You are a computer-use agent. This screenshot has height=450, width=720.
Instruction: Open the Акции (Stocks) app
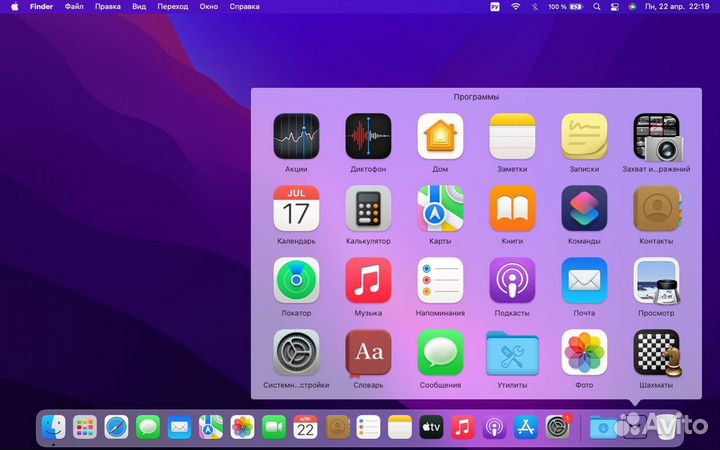[x=296, y=137]
